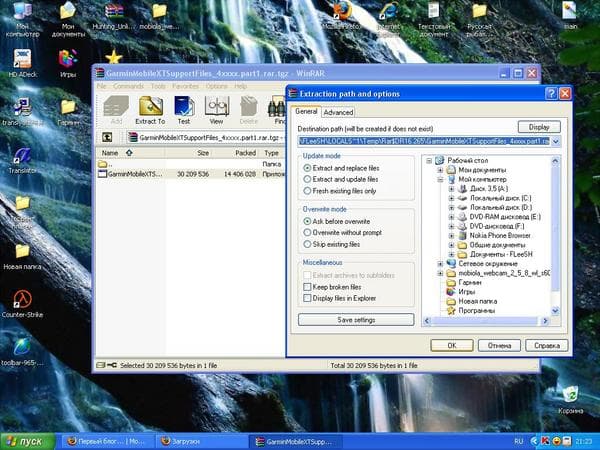Select the Новая папка desktop folder
The image size is (600, 450).
coord(22,256)
